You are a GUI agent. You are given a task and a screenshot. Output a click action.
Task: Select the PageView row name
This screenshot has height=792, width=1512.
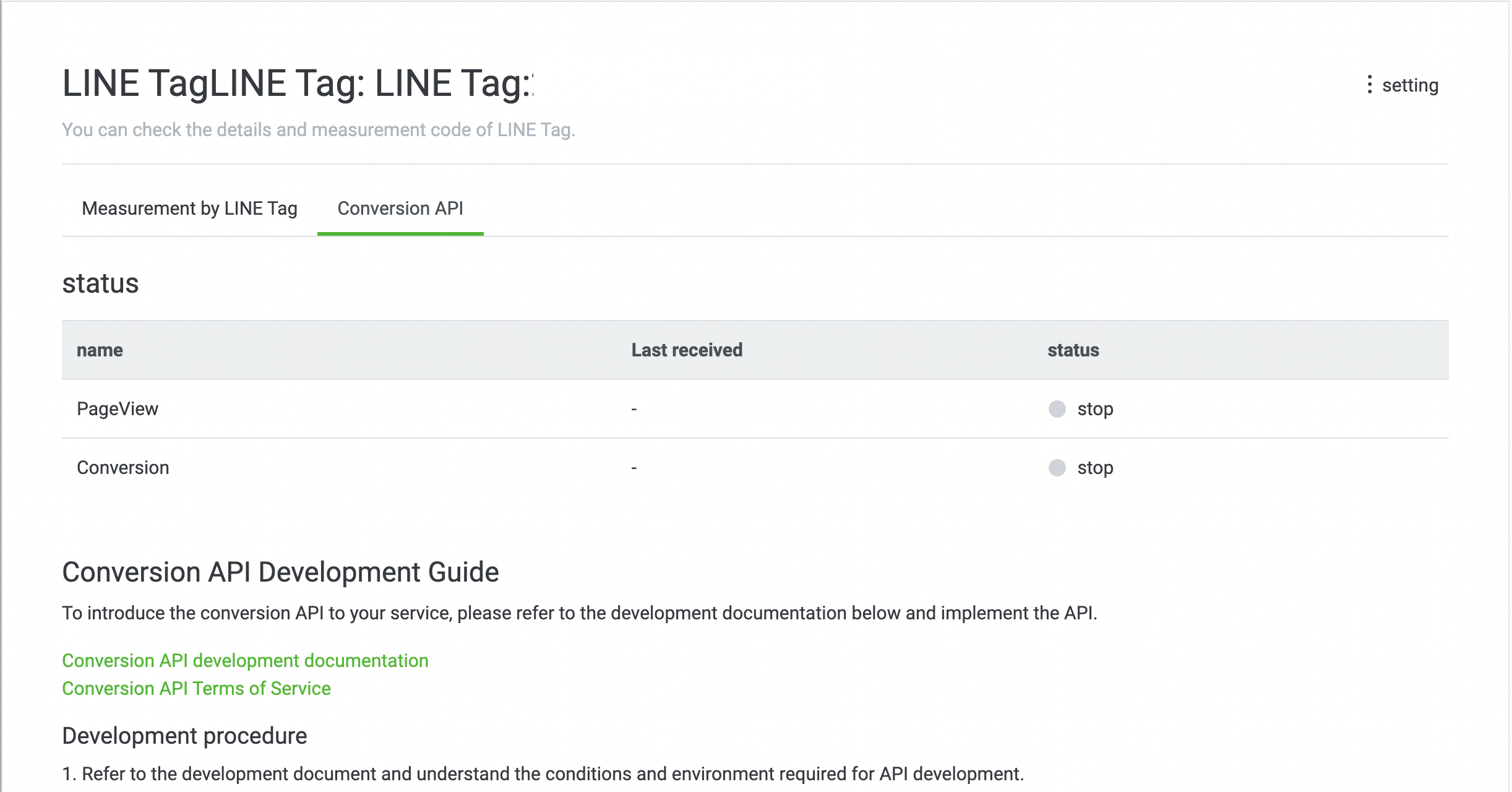click(x=118, y=409)
